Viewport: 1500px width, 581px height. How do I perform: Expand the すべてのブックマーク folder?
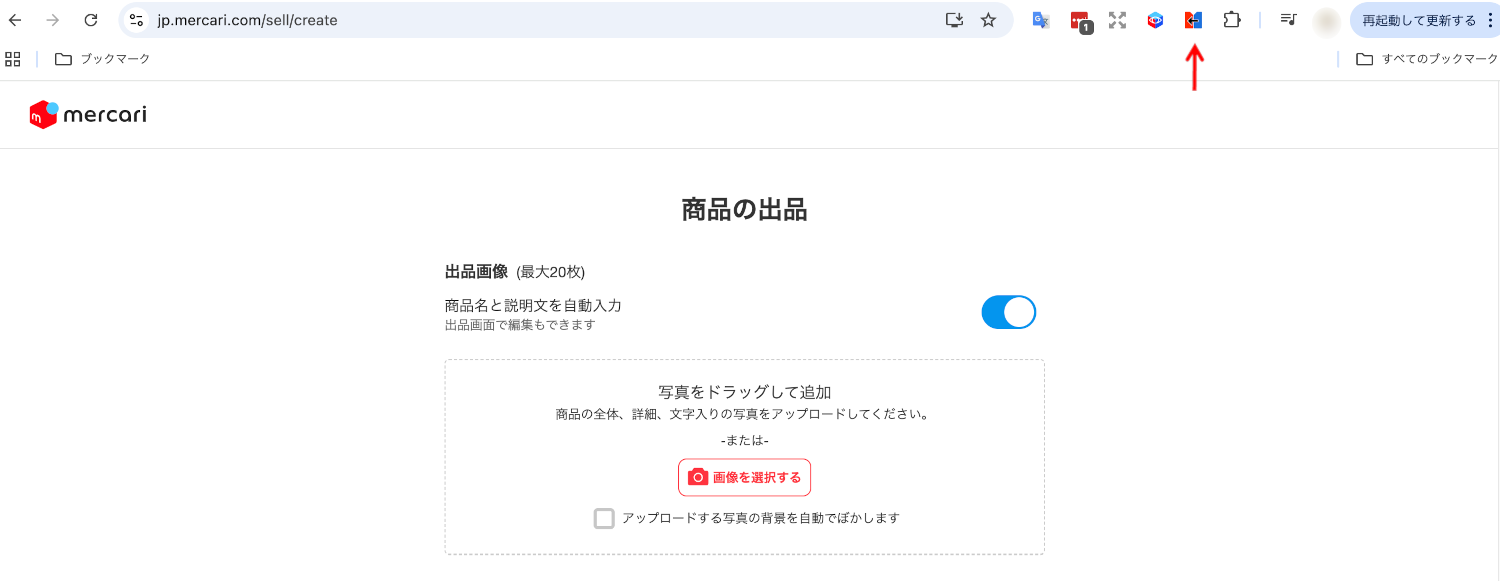[x=1427, y=59]
